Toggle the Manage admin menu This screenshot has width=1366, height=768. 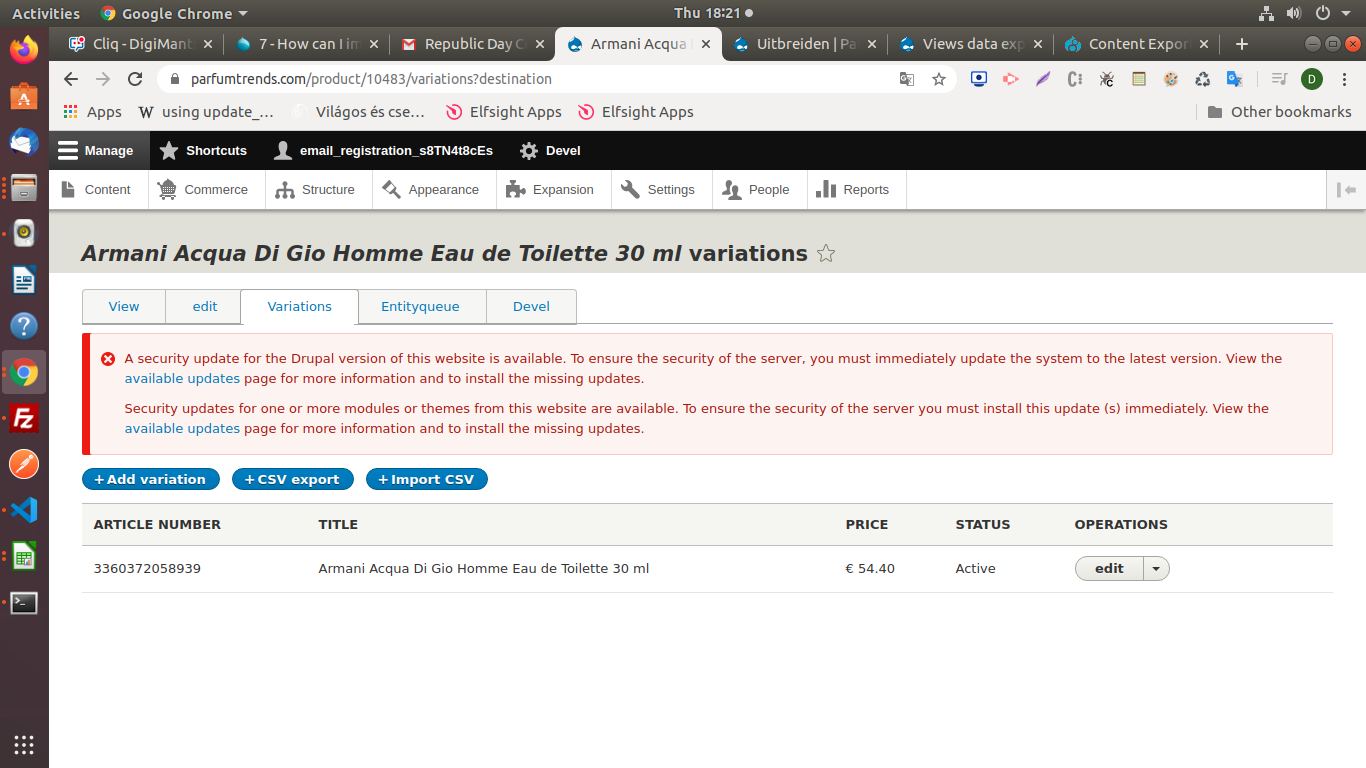pyautogui.click(x=96, y=151)
